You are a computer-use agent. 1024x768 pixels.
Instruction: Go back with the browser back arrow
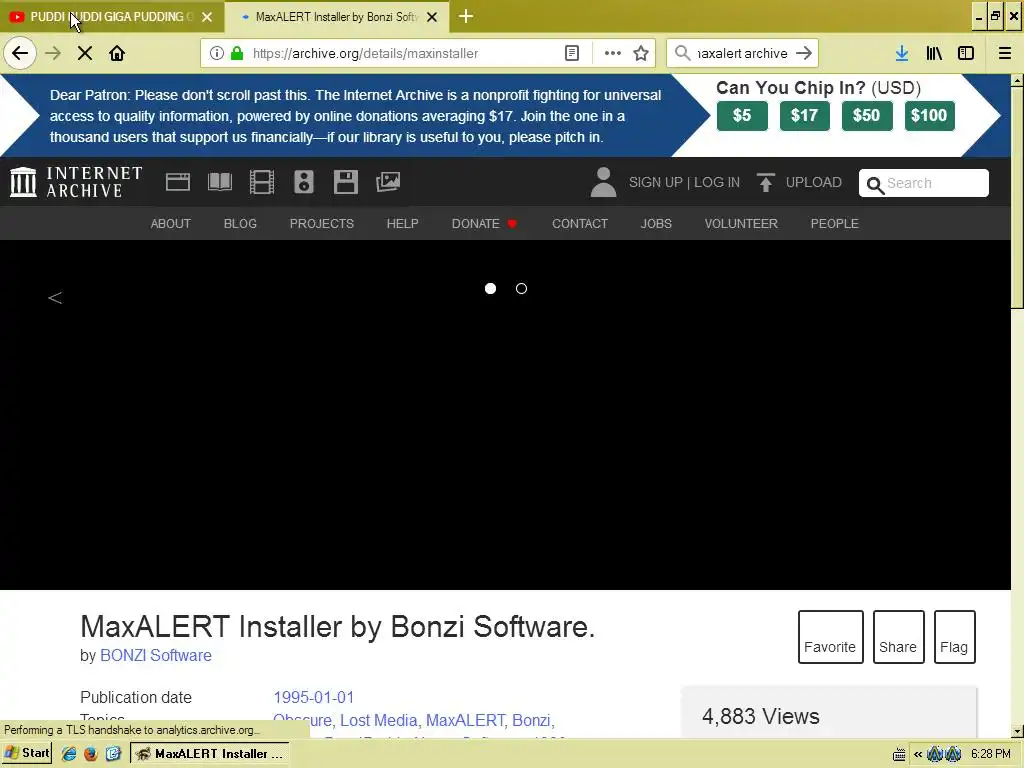[x=20, y=53]
